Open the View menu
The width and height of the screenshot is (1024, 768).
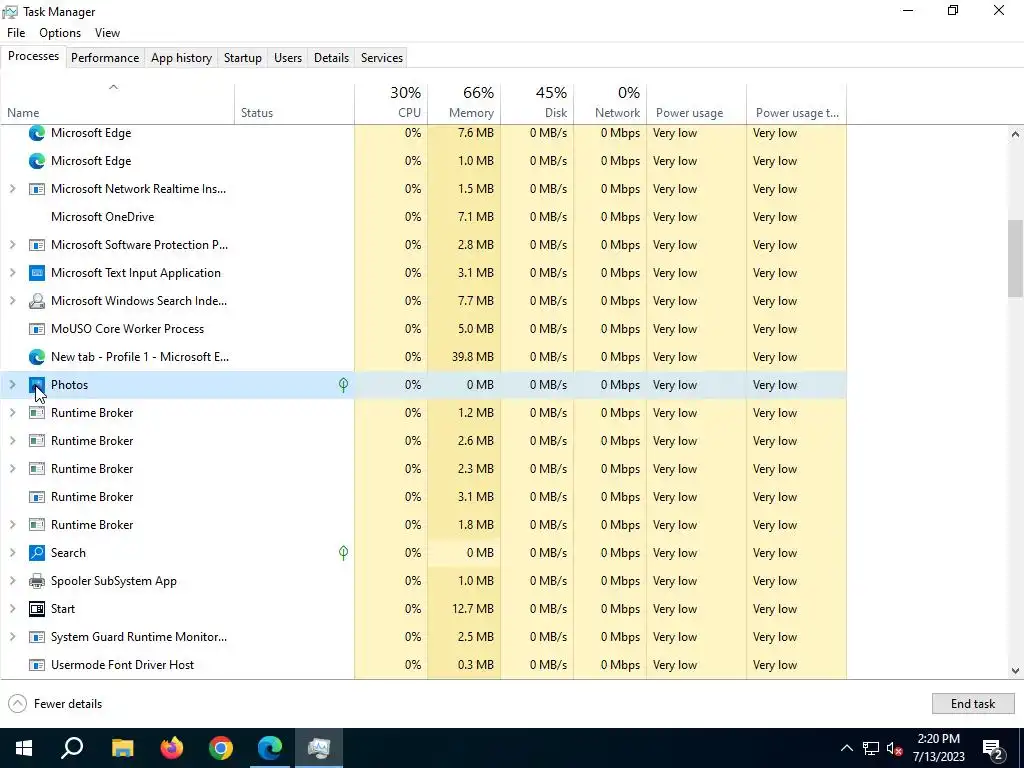pos(107,33)
